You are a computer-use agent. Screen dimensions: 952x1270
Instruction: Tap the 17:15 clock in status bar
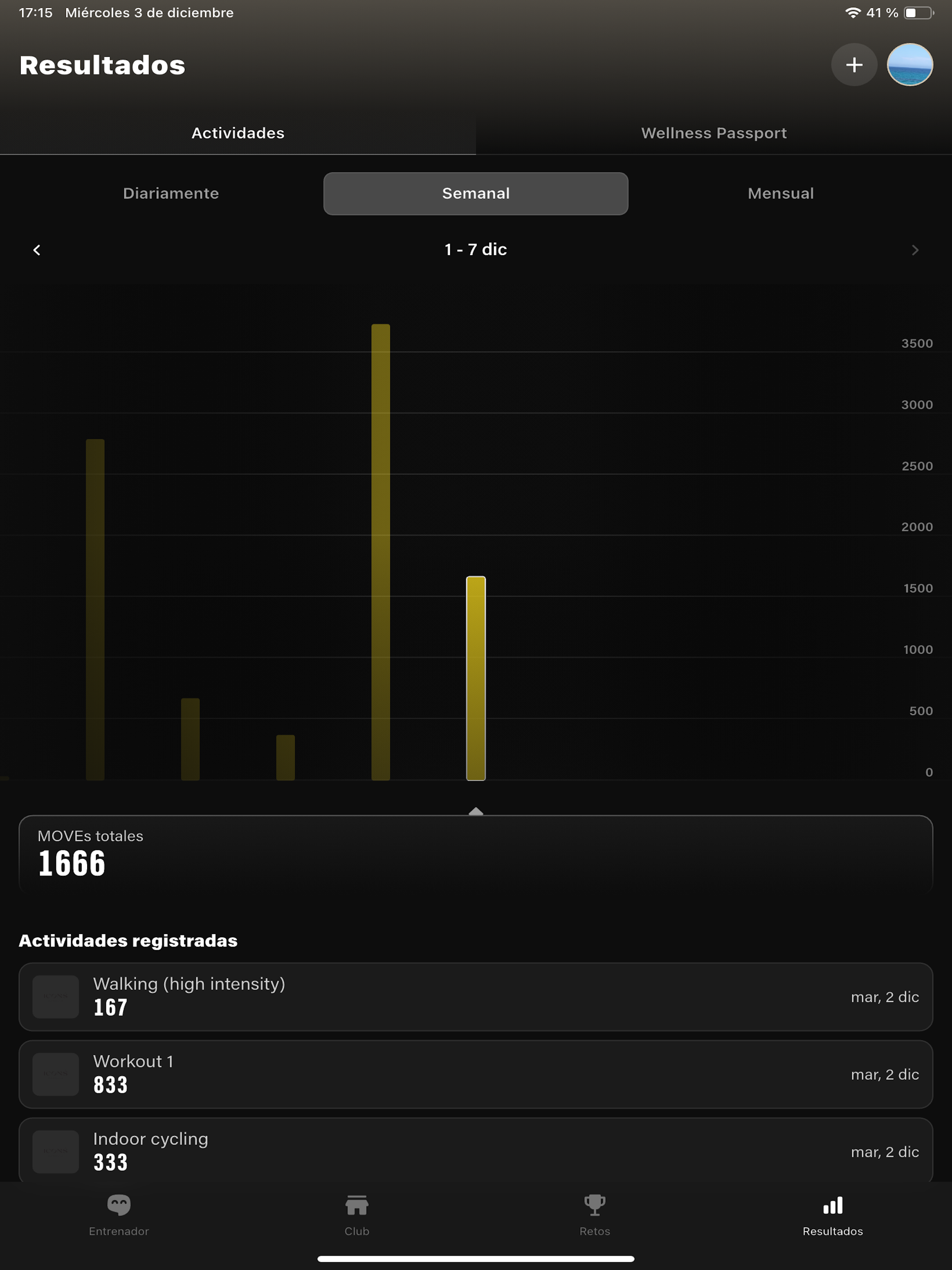(36, 12)
